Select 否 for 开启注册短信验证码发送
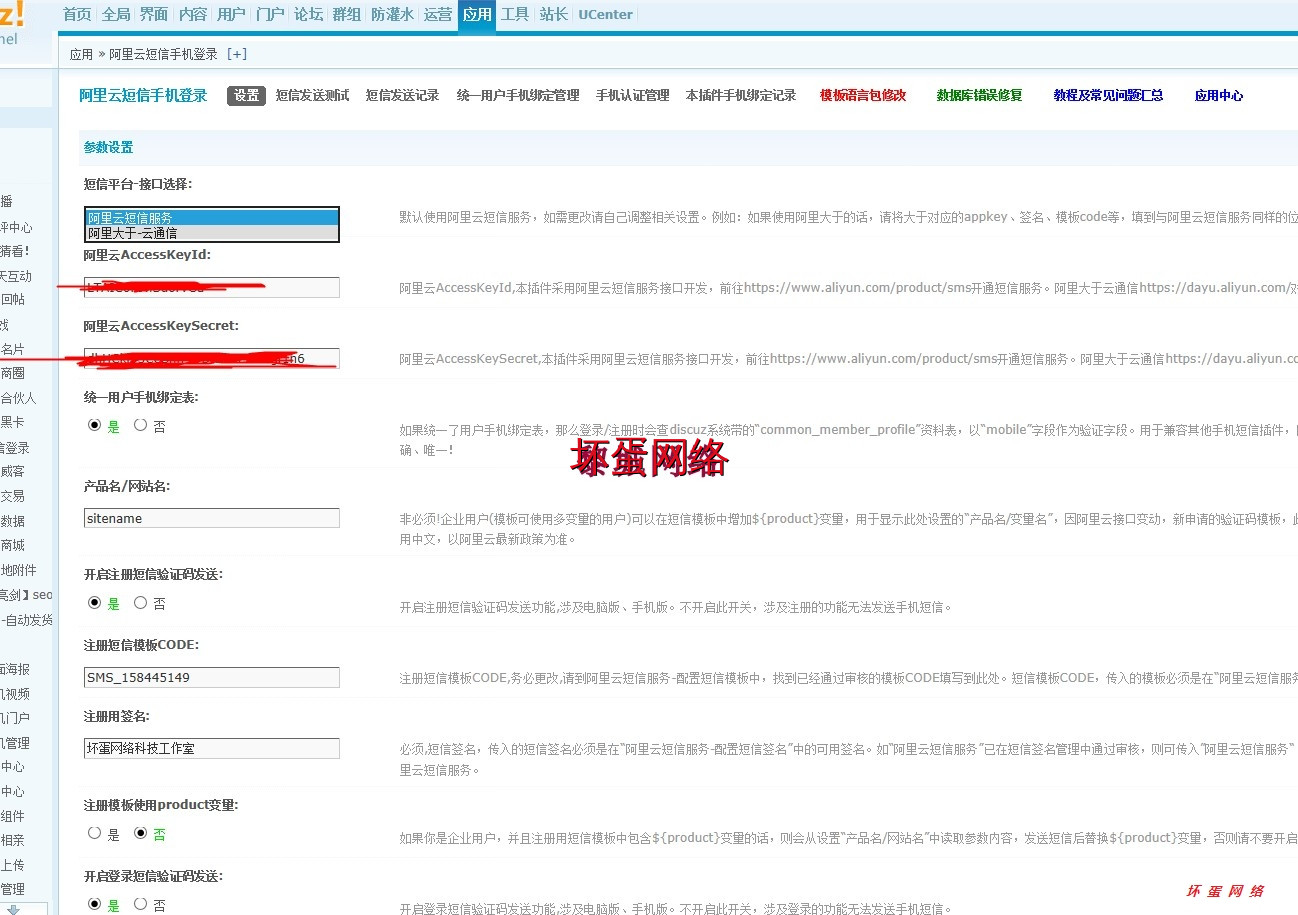Viewport: 1298px width, 915px height. pos(140,603)
